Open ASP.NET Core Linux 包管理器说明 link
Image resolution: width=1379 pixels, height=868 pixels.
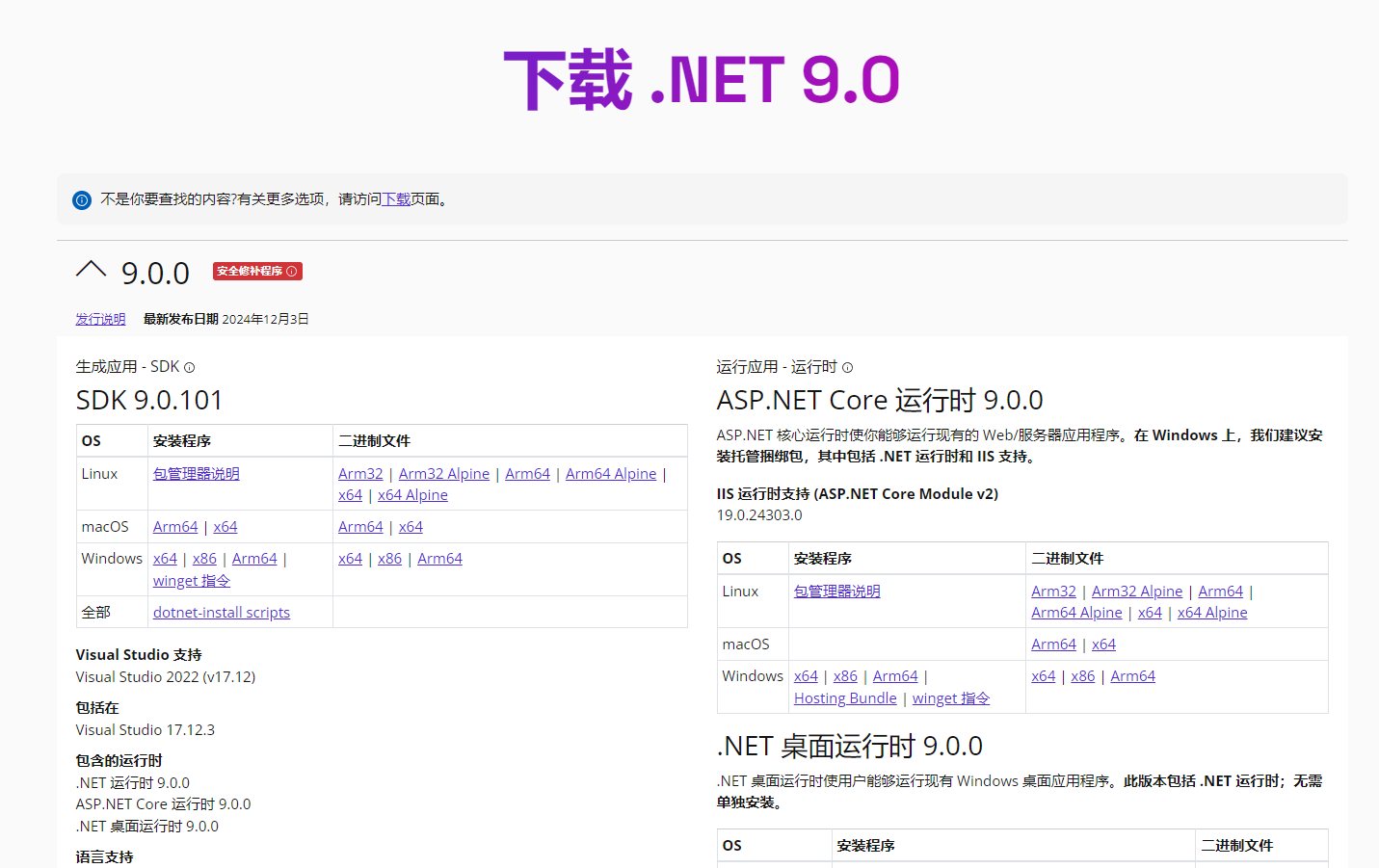click(x=837, y=592)
